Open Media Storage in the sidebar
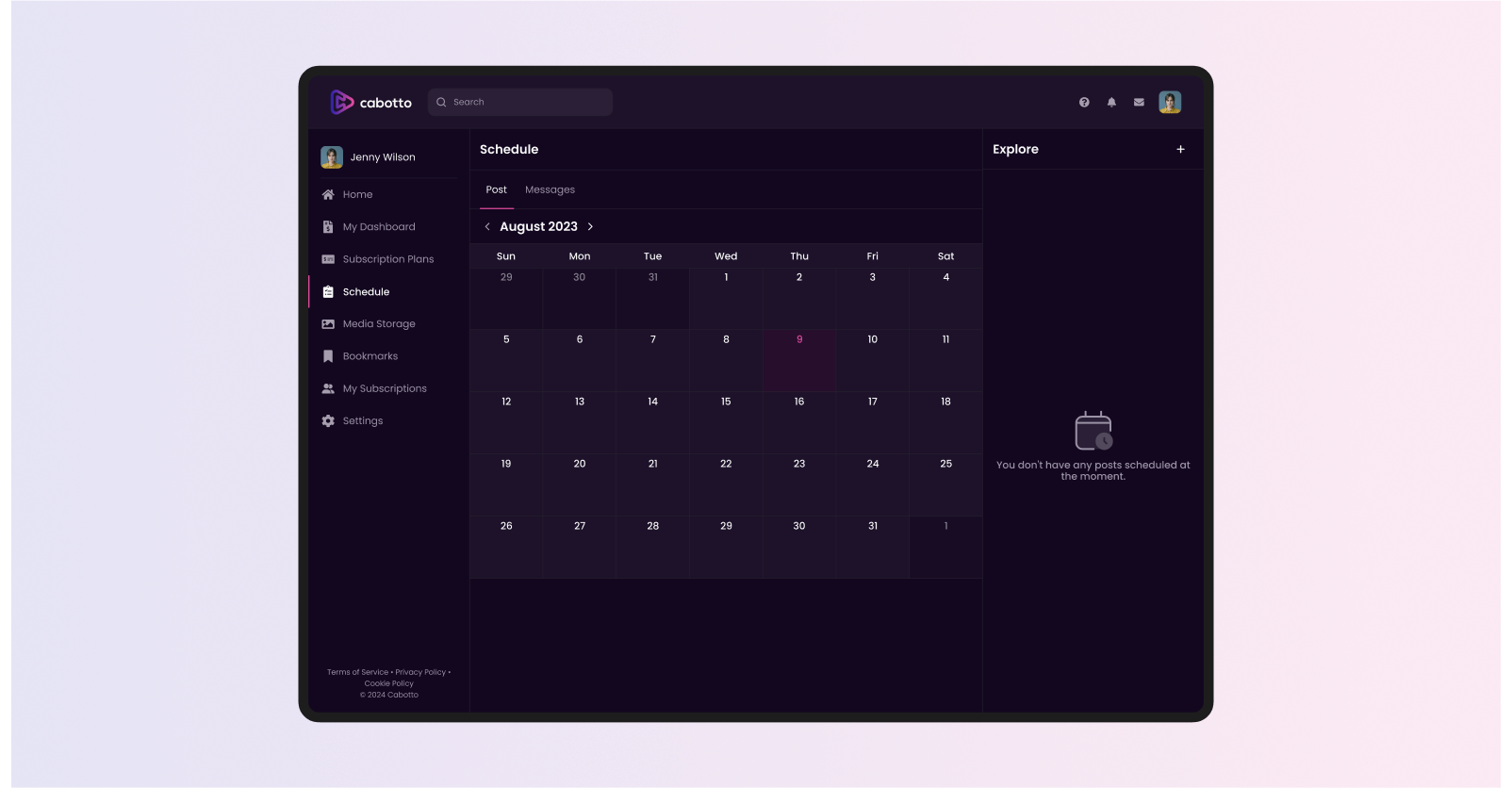Screen dimensions: 1512x788 pyautogui.click(x=378, y=324)
